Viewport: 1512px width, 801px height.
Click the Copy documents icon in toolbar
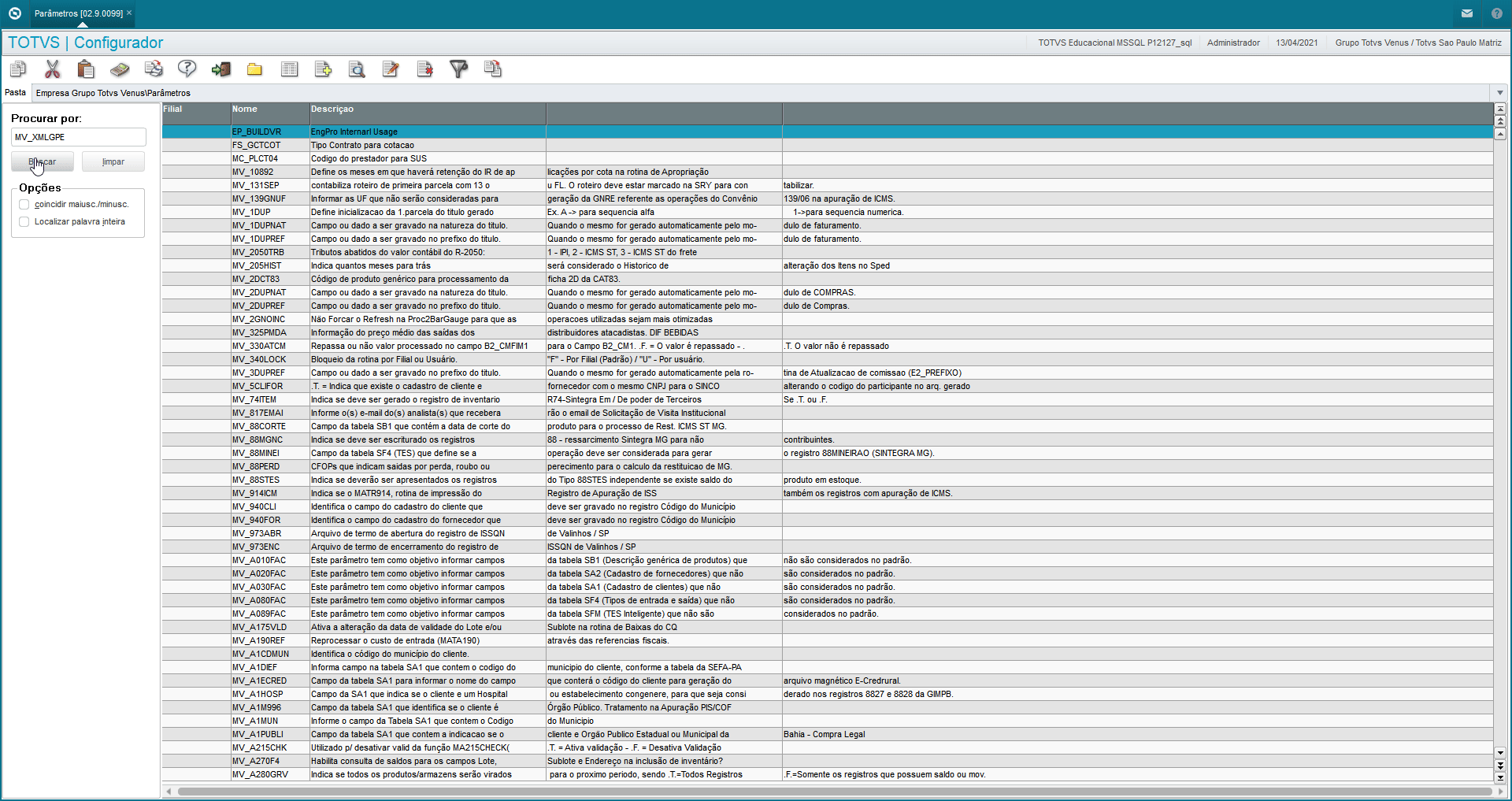18,69
